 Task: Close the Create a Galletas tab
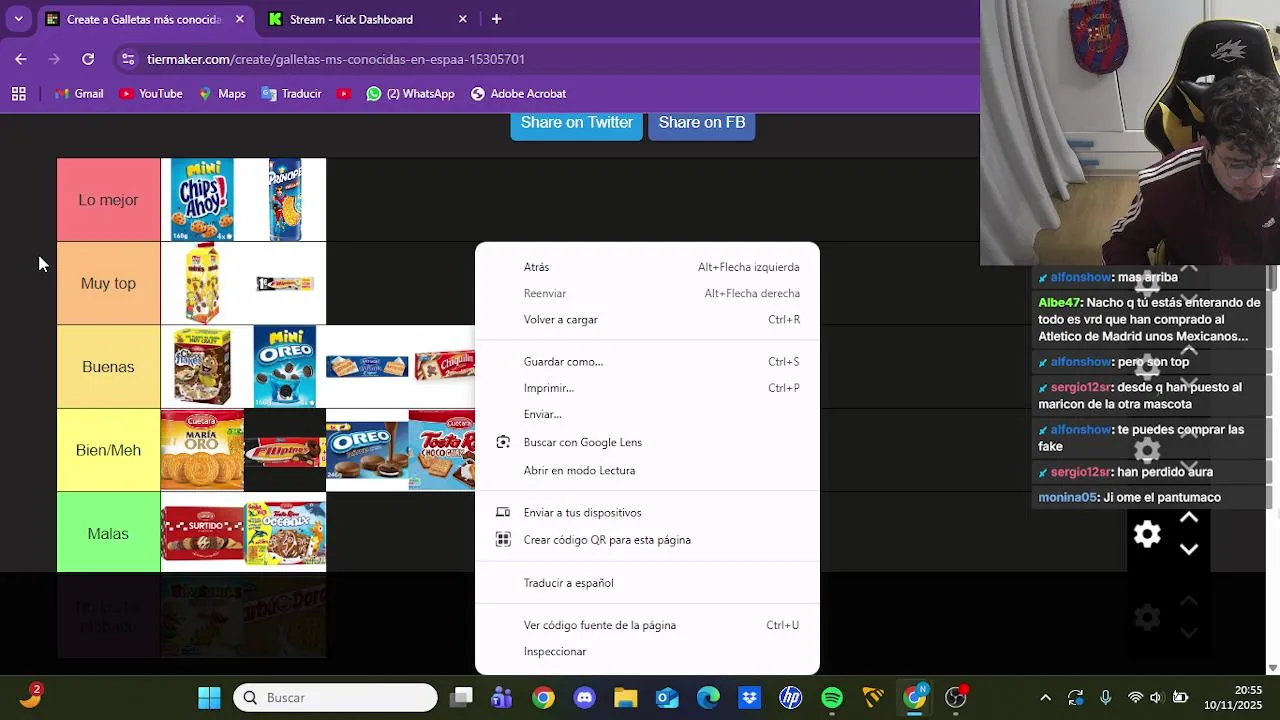(240, 19)
